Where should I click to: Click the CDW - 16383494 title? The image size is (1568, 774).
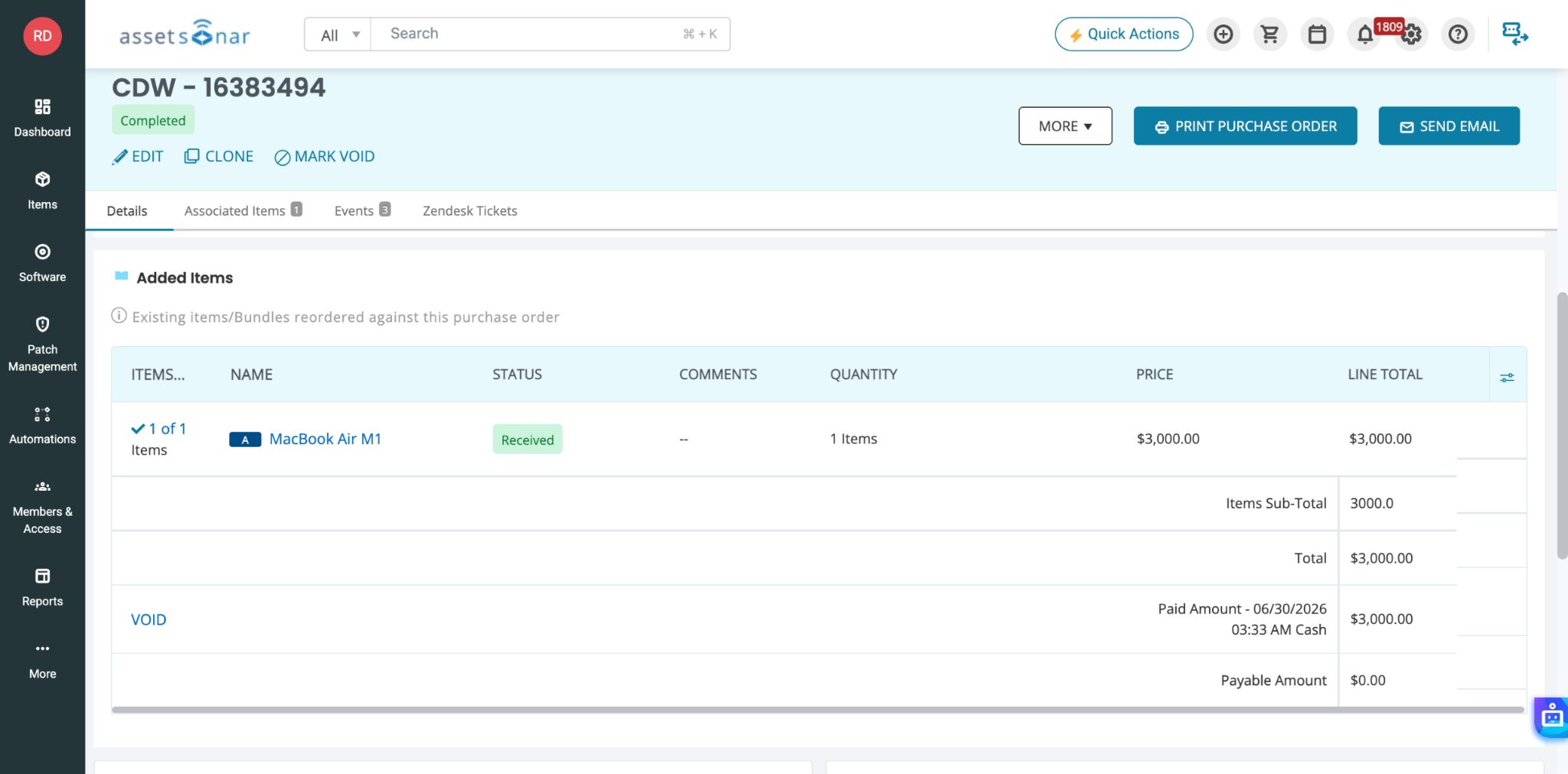coord(219,87)
